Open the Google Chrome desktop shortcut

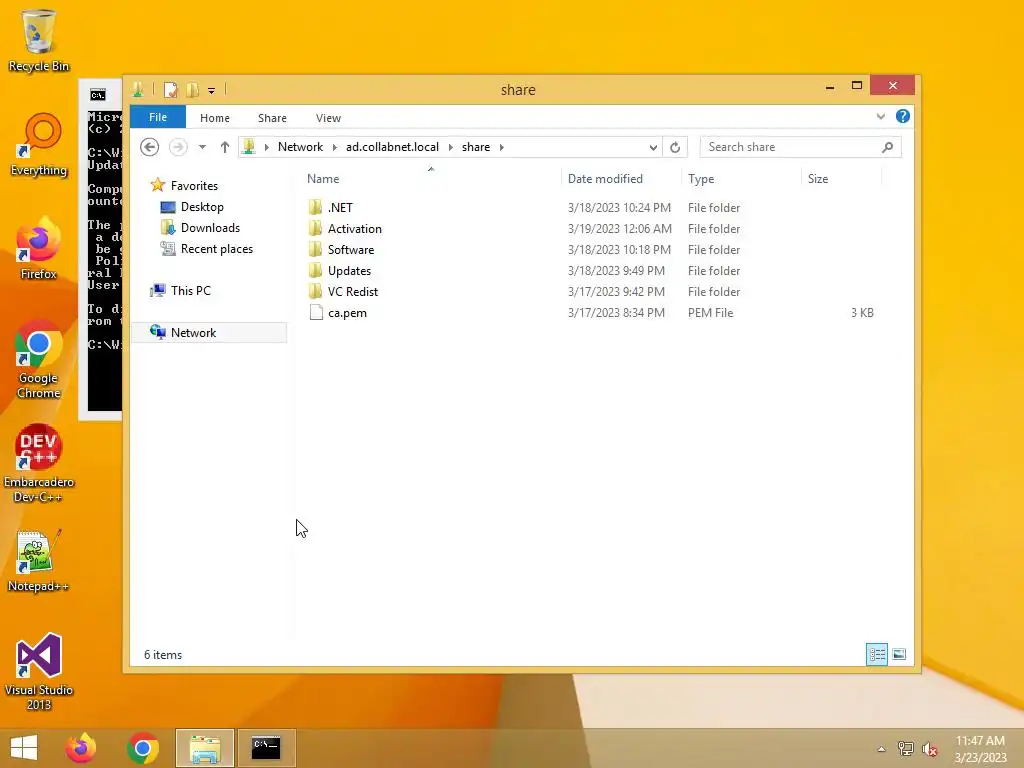coord(39,360)
